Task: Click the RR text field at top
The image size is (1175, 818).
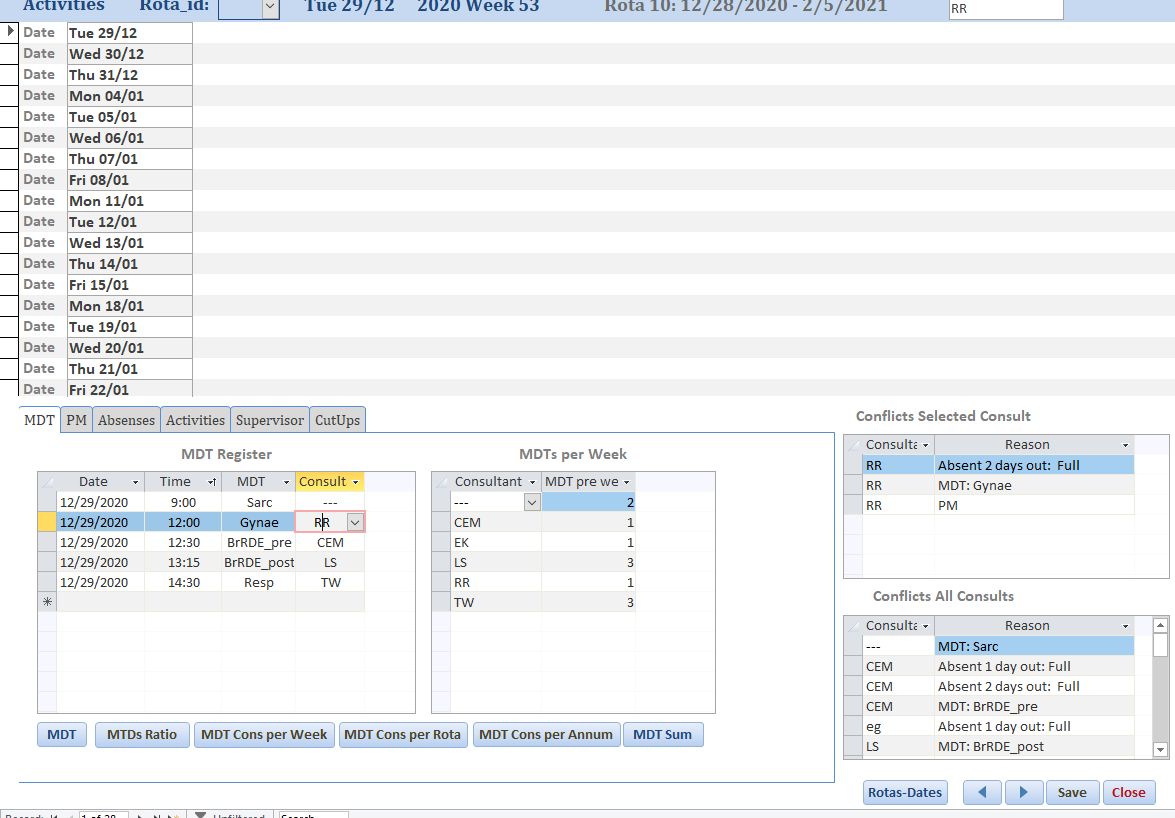Action: (1004, 8)
